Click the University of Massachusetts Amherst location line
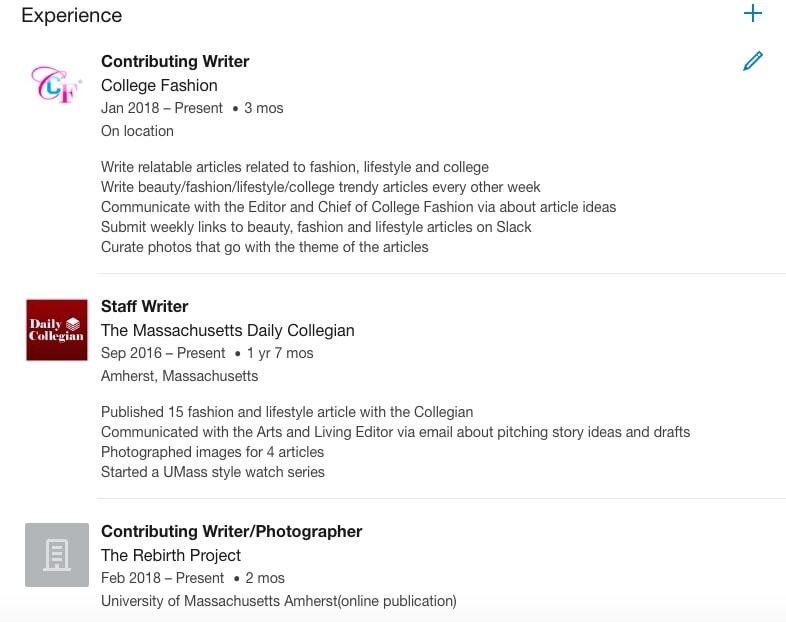Image resolution: width=786 pixels, height=622 pixels. pyautogui.click(x=279, y=601)
